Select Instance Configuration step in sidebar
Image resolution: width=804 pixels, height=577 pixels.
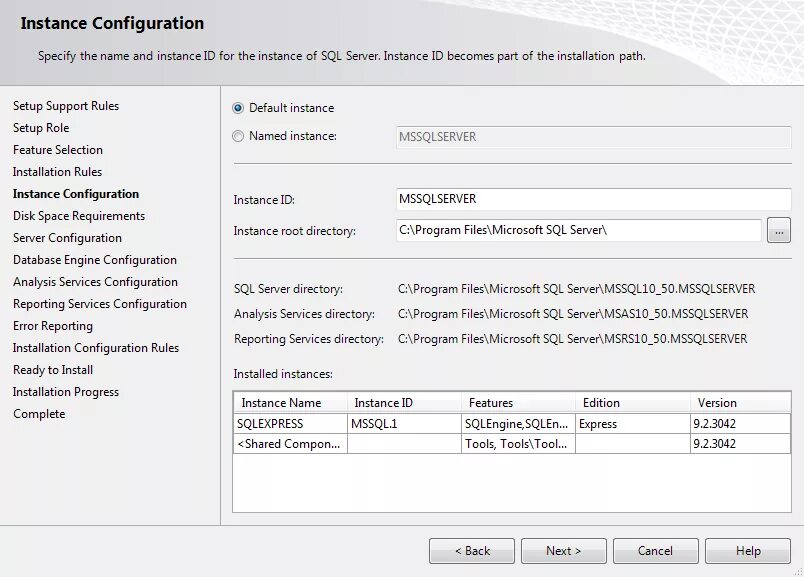[76, 194]
